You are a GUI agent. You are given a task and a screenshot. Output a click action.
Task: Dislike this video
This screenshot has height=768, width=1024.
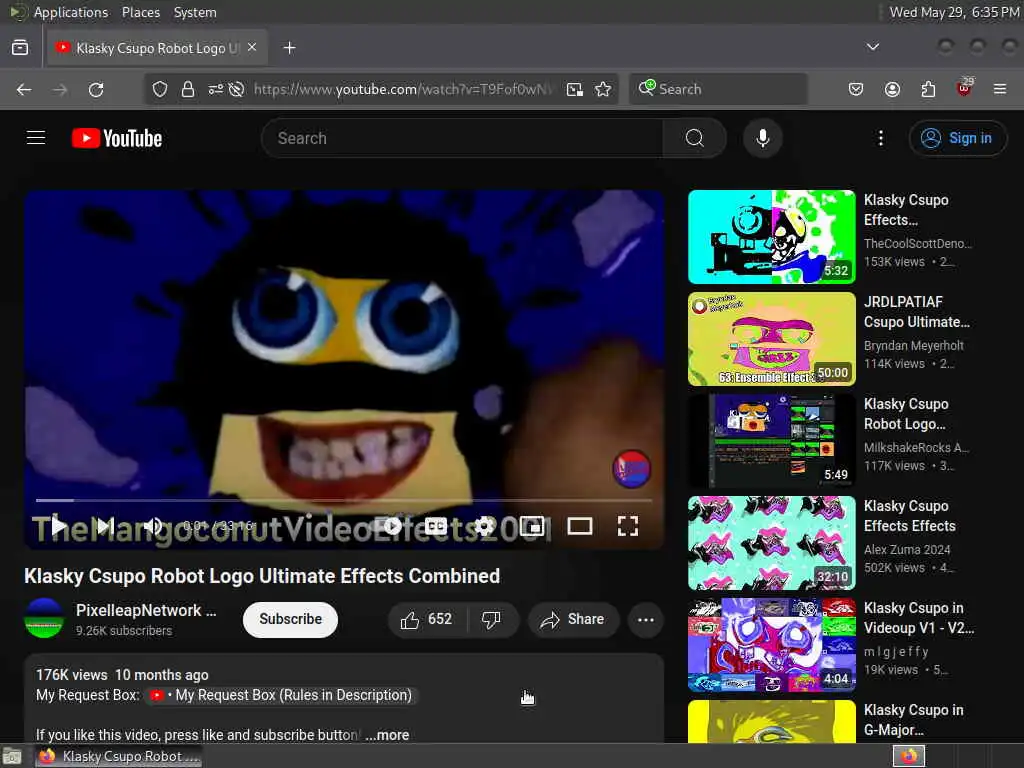pyautogui.click(x=491, y=619)
